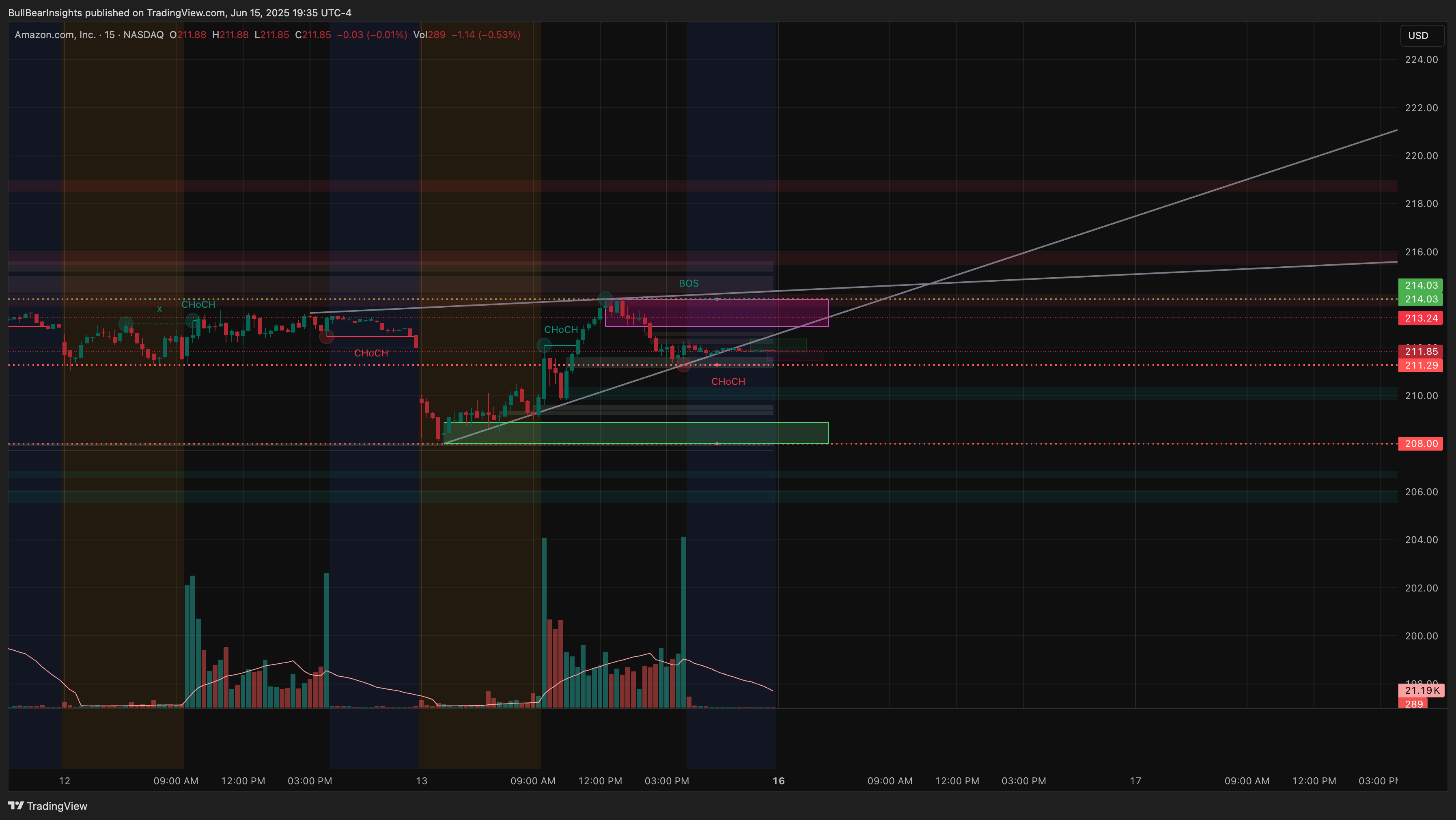The height and width of the screenshot is (820, 1456).
Task: Click the green CHoCH label beside the x mark
Action: coord(198,304)
